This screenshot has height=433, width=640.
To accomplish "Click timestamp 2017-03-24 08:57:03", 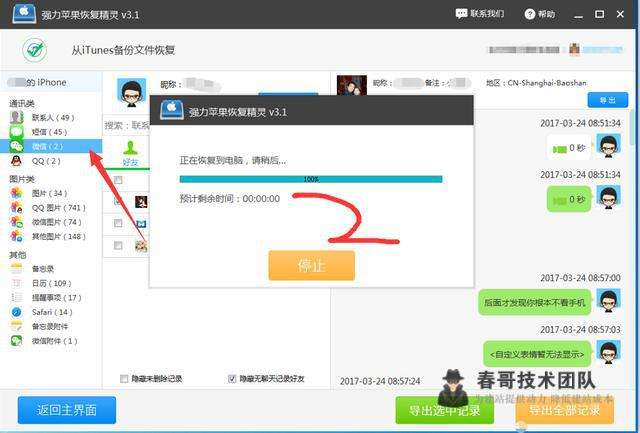I will pyautogui.click(x=580, y=329).
